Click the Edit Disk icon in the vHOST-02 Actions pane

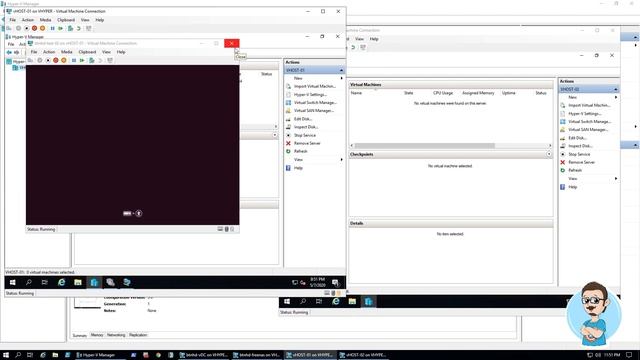pyautogui.click(x=563, y=138)
